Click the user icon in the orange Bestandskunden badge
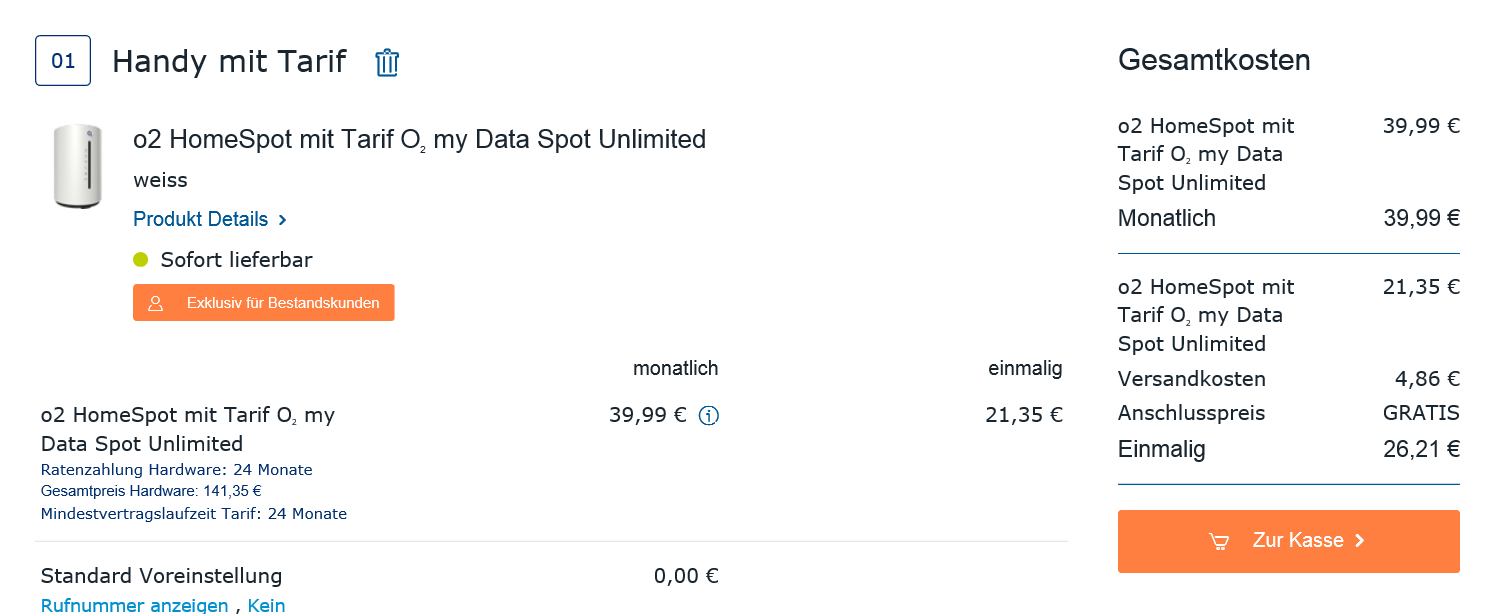This screenshot has height=614, width=1494. pyautogui.click(x=155, y=303)
